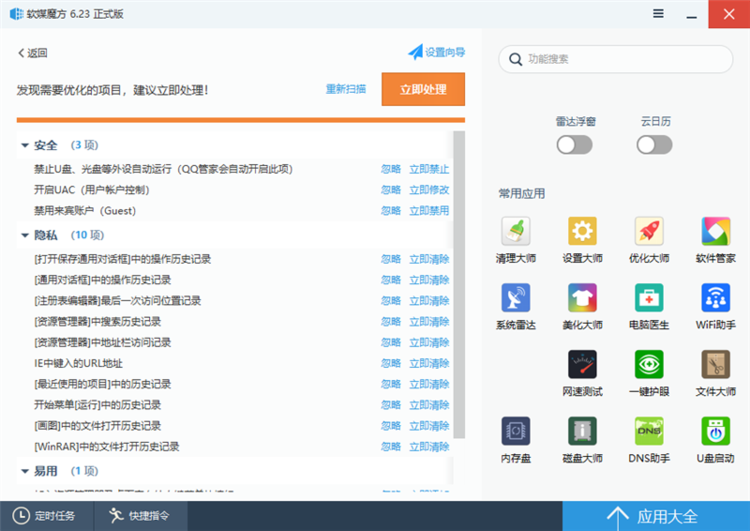Launch 设置大师 gear icon

(x=582, y=232)
